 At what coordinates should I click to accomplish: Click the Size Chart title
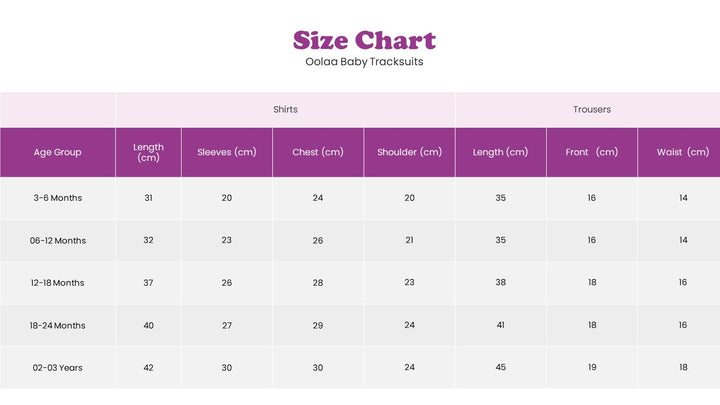(364, 41)
